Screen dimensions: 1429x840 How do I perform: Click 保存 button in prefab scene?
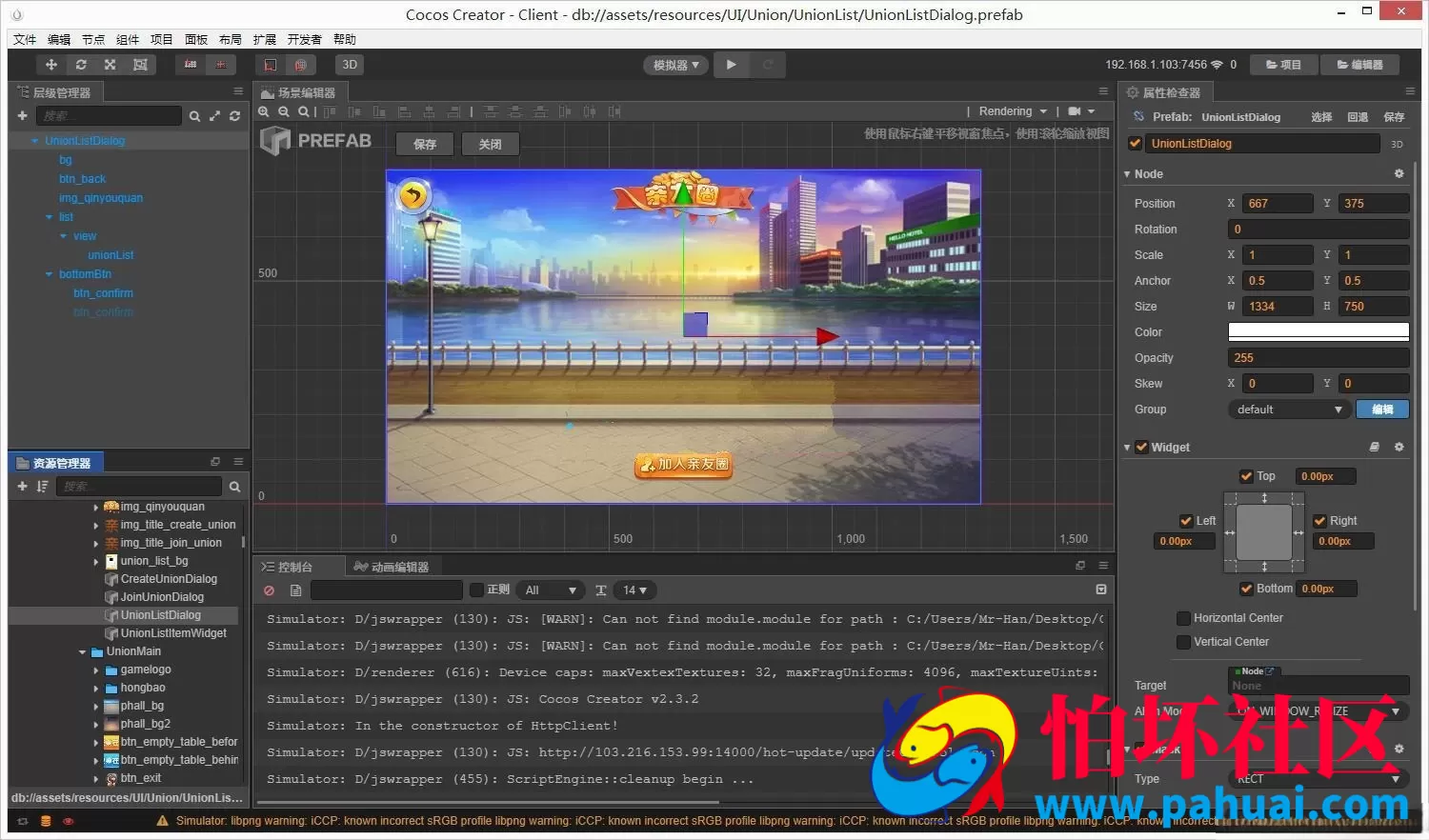pos(425,144)
